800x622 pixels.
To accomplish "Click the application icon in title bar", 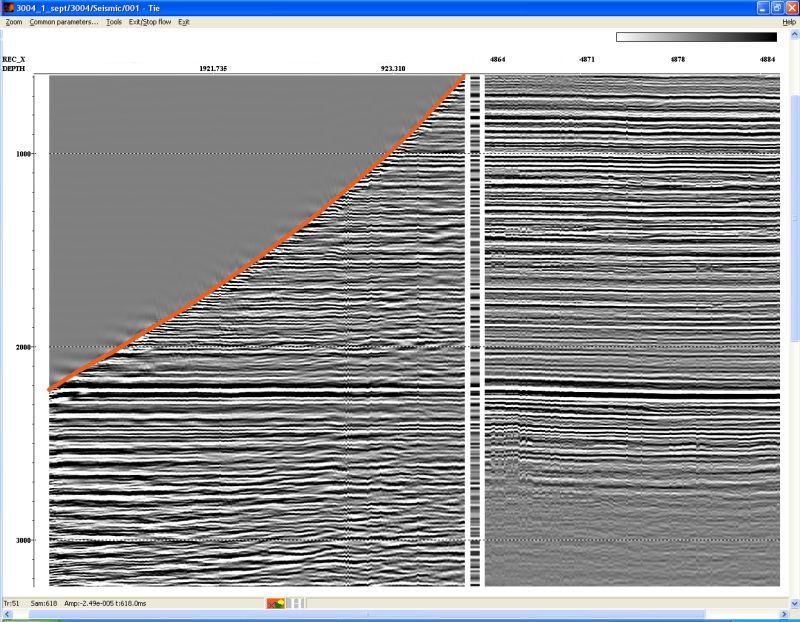I will (x=8, y=8).
